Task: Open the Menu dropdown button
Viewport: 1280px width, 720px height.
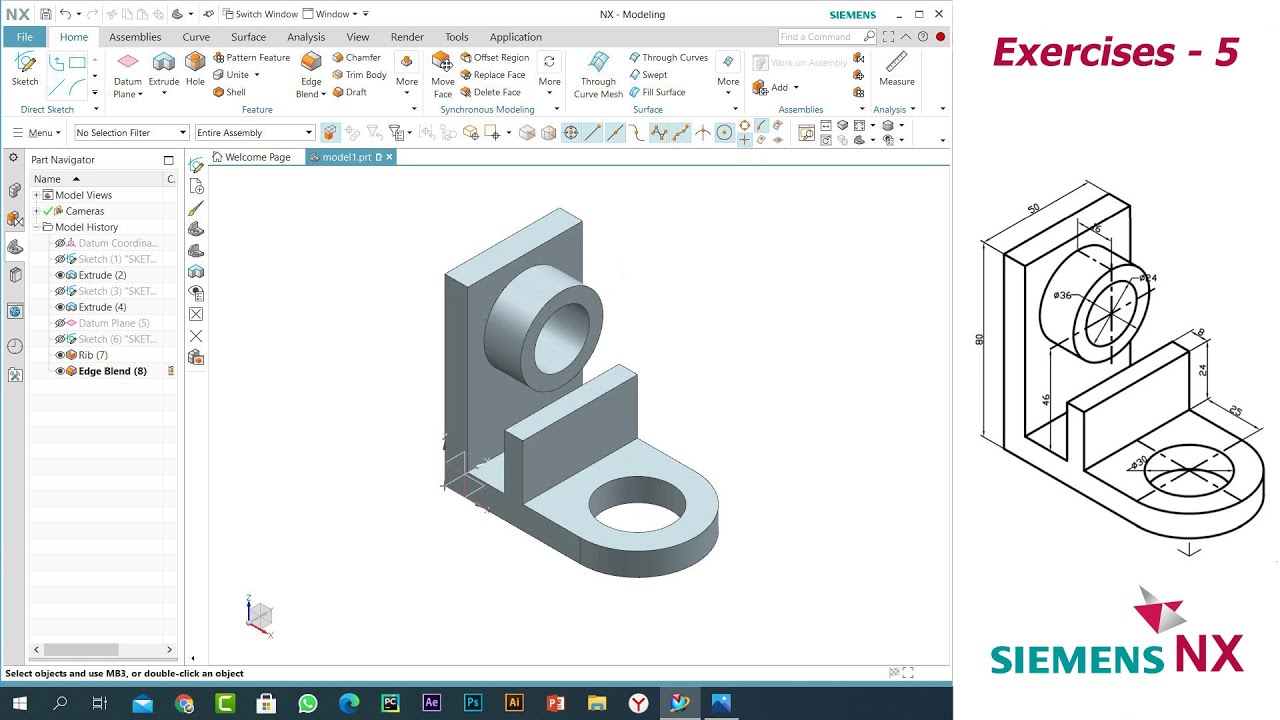Action: tap(37, 132)
